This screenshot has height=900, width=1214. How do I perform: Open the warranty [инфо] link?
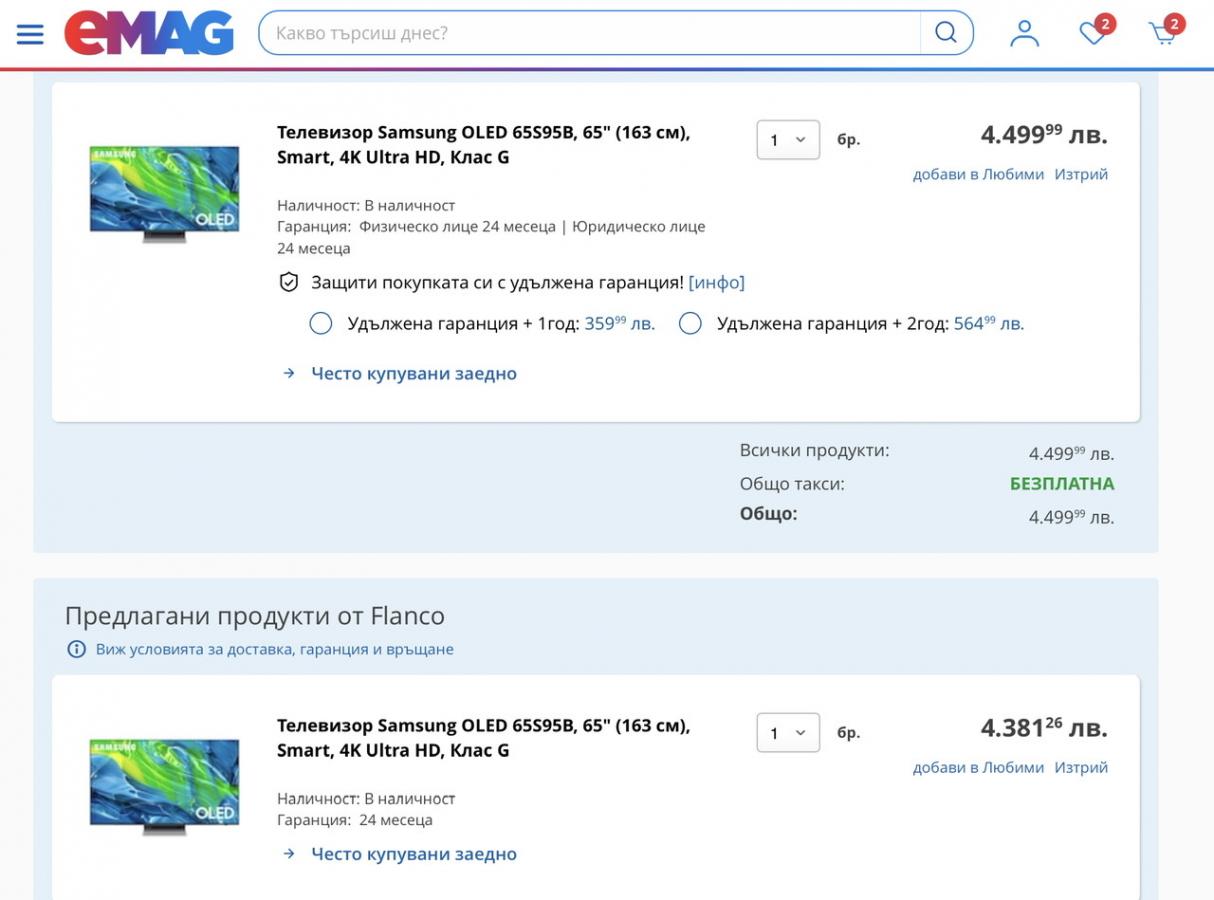click(x=717, y=283)
